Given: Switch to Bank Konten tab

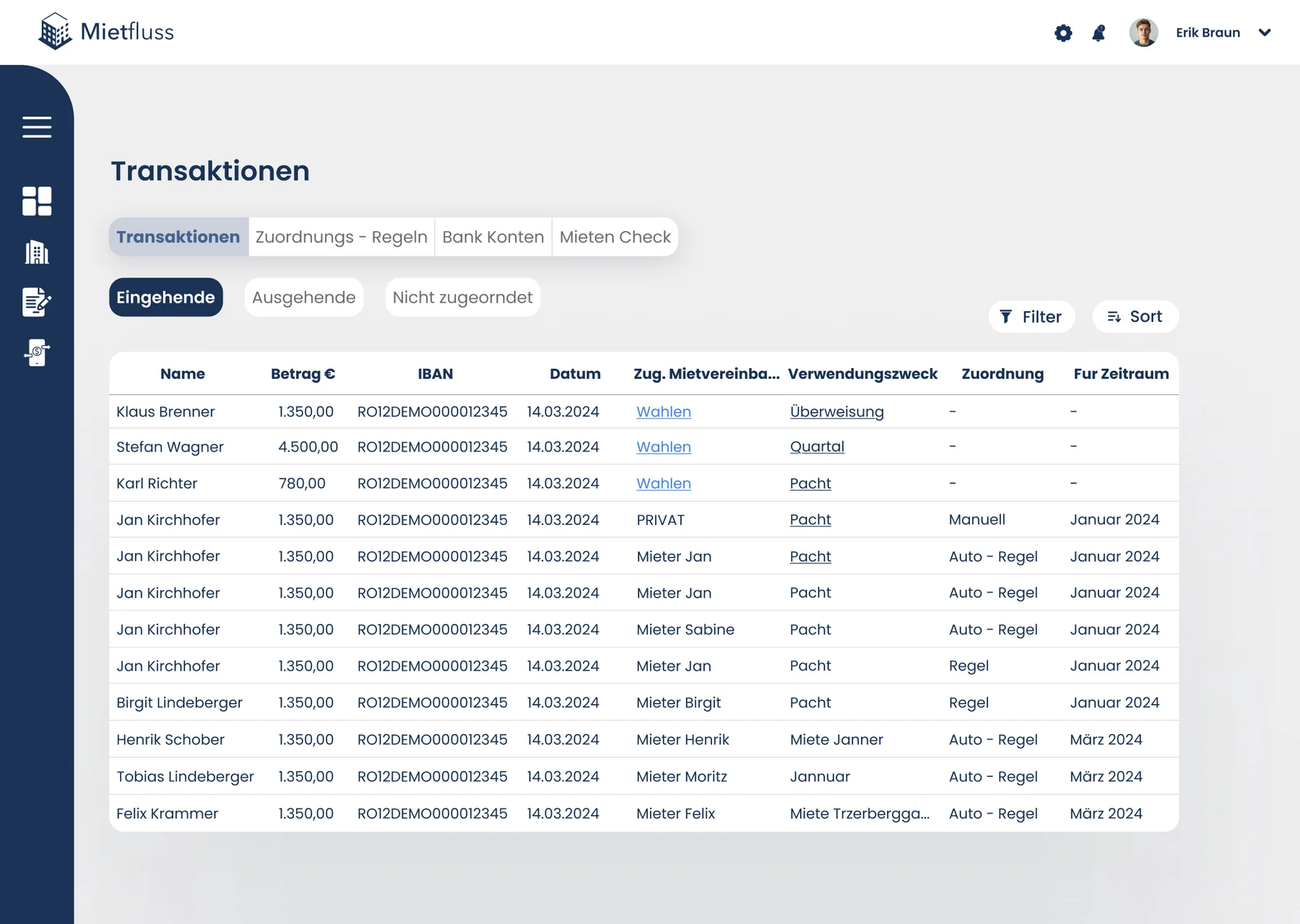Looking at the screenshot, I should coord(493,237).
